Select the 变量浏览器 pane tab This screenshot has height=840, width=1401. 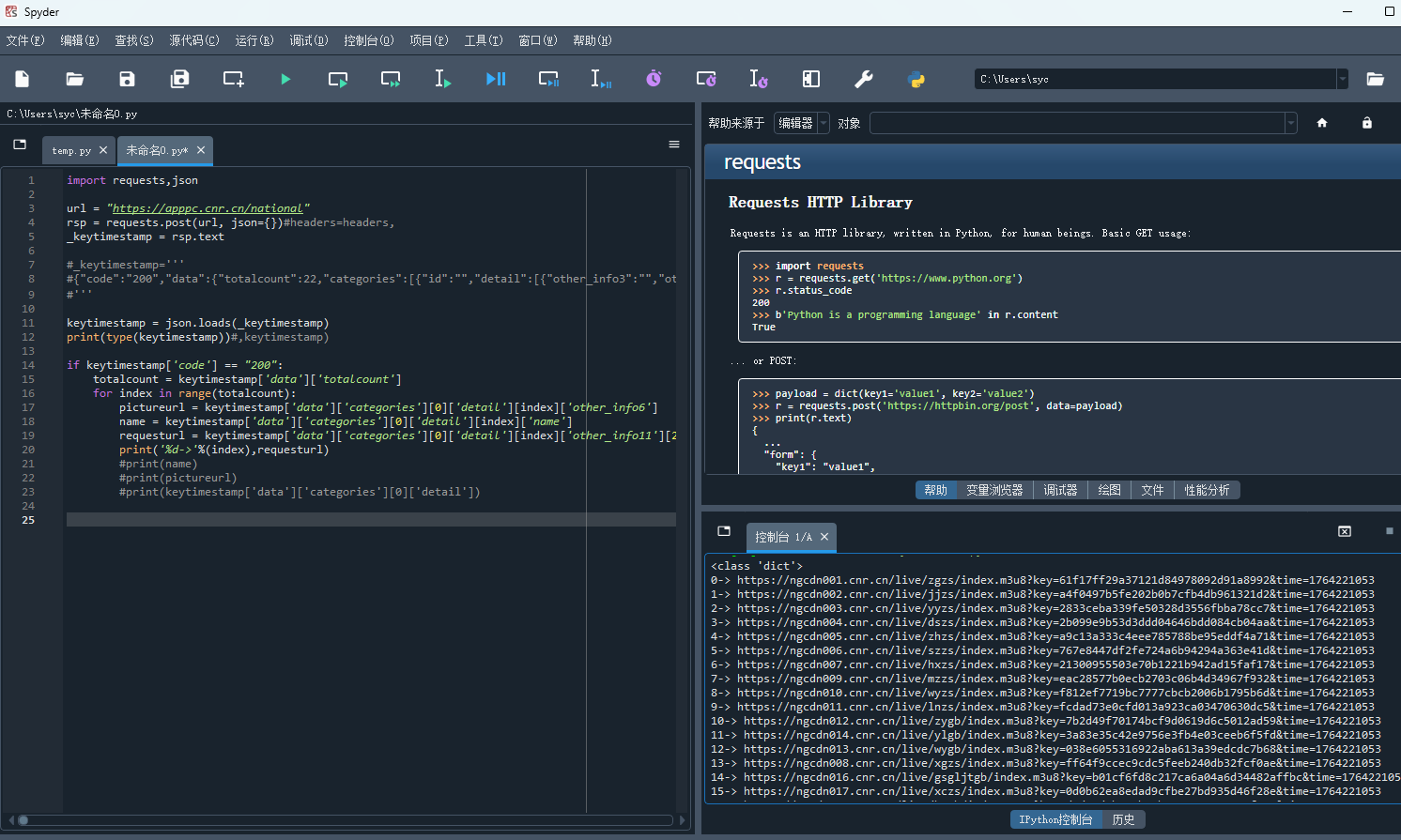pyautogui.click(x=994, y=490)
